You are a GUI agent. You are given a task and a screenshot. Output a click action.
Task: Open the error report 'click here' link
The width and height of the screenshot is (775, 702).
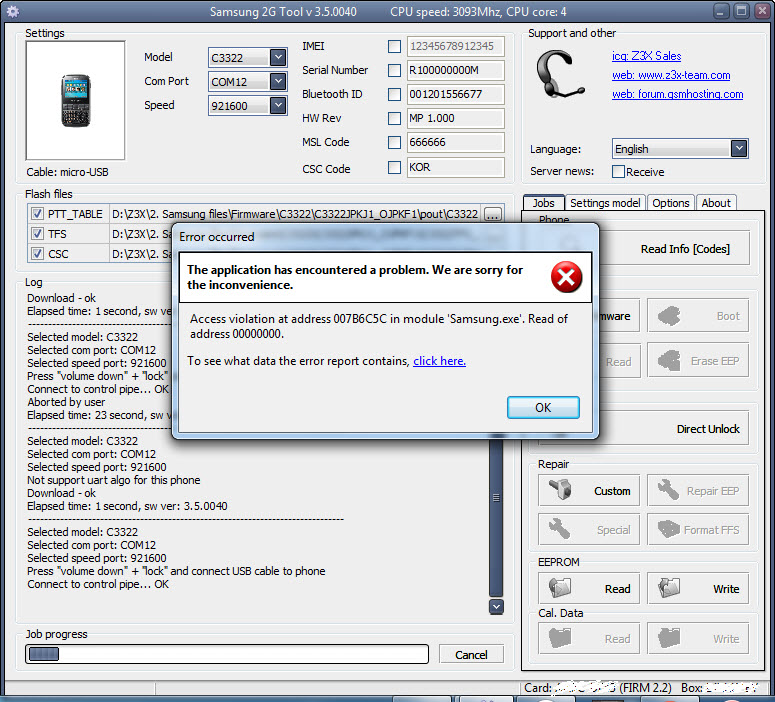[x=439, y=361]
